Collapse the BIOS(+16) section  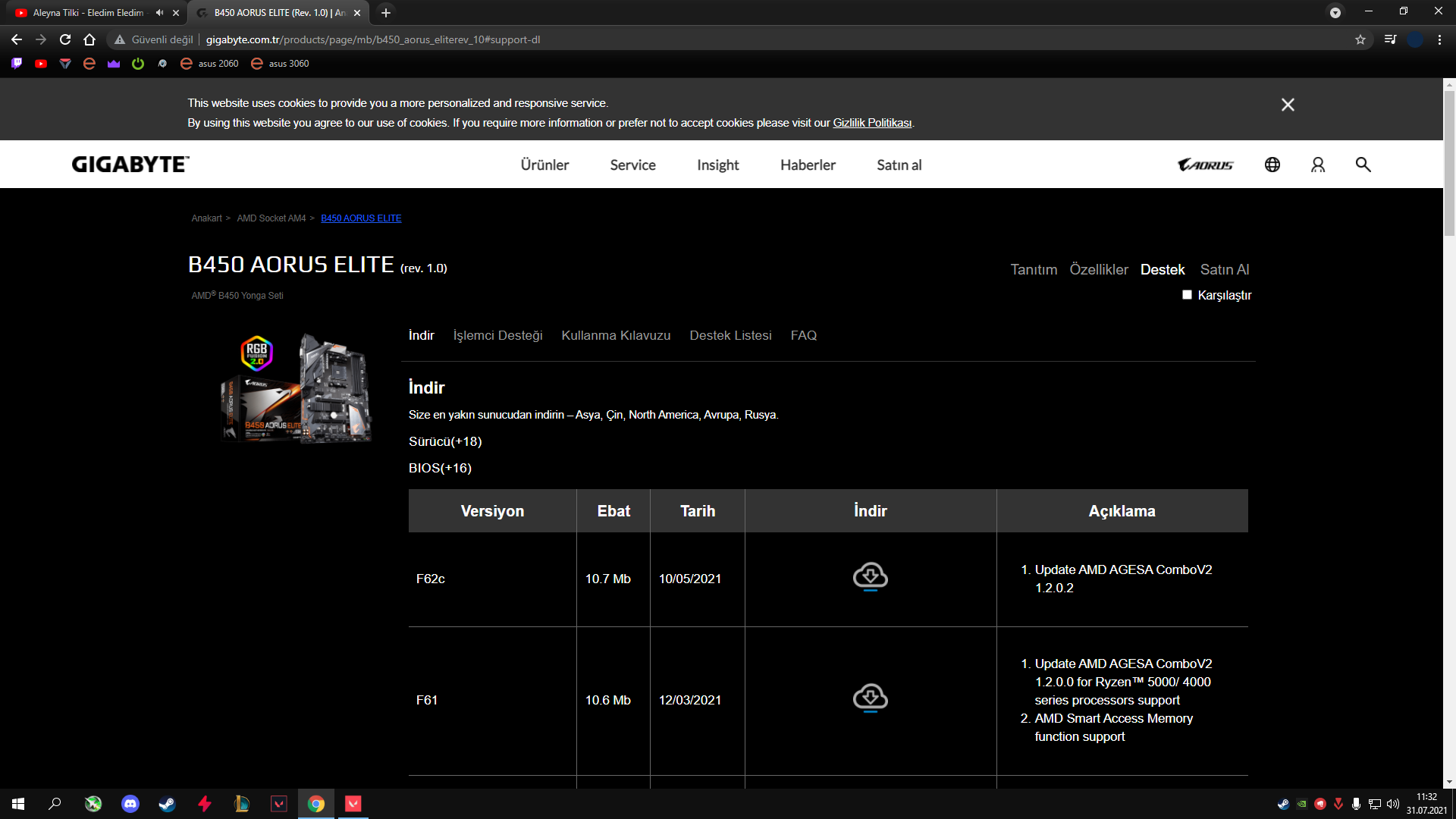(x=440, y=468)
